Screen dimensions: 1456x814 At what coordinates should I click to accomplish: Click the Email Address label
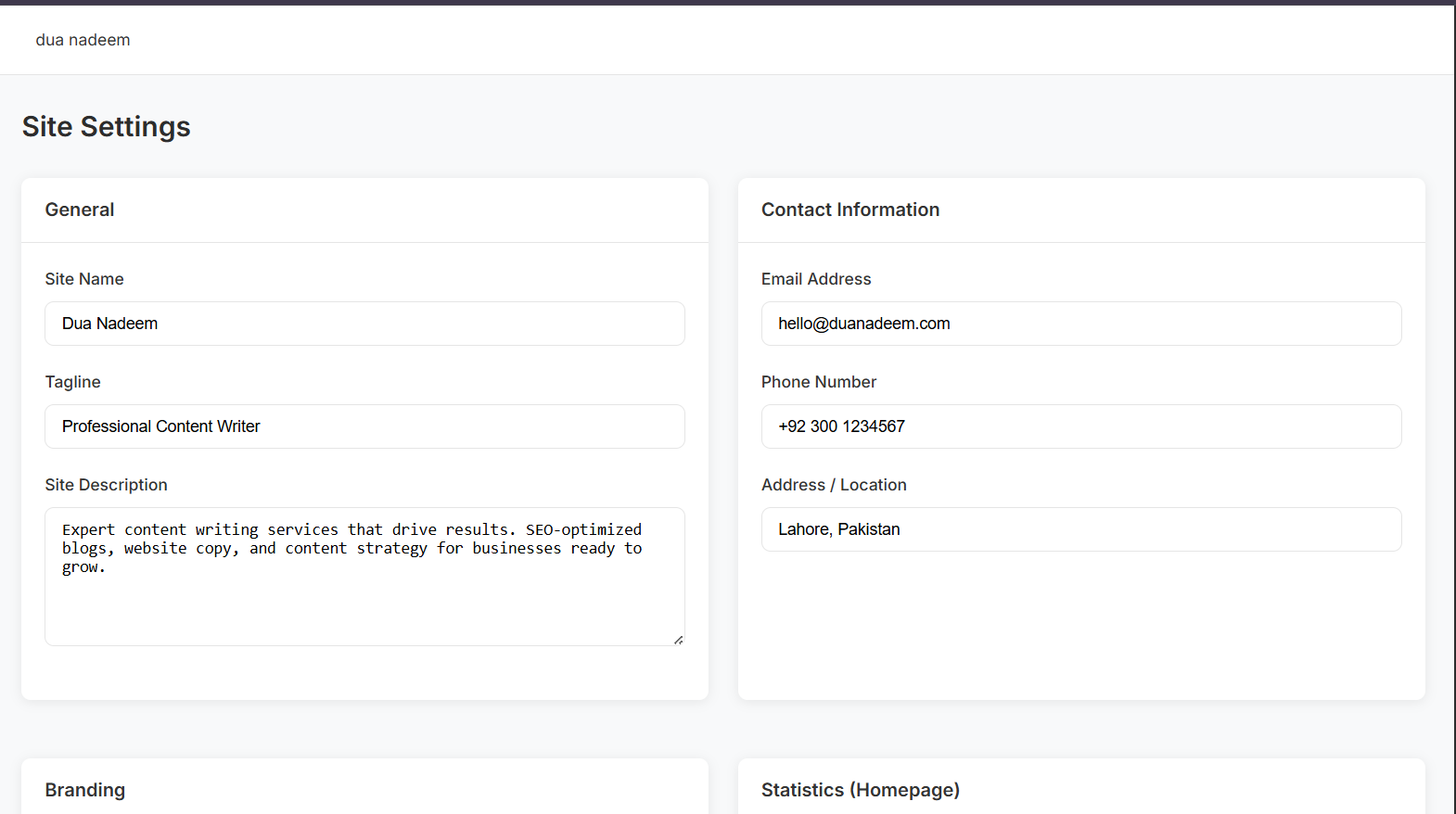pos(816,279)
